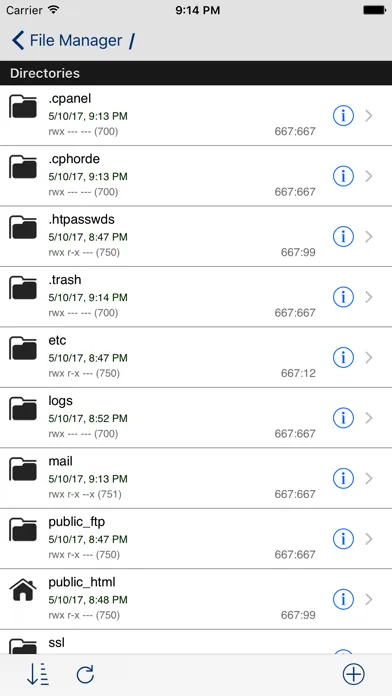Tap the Directories section header
The height and width of the screenshot is (696, 392).
[196, 73]
